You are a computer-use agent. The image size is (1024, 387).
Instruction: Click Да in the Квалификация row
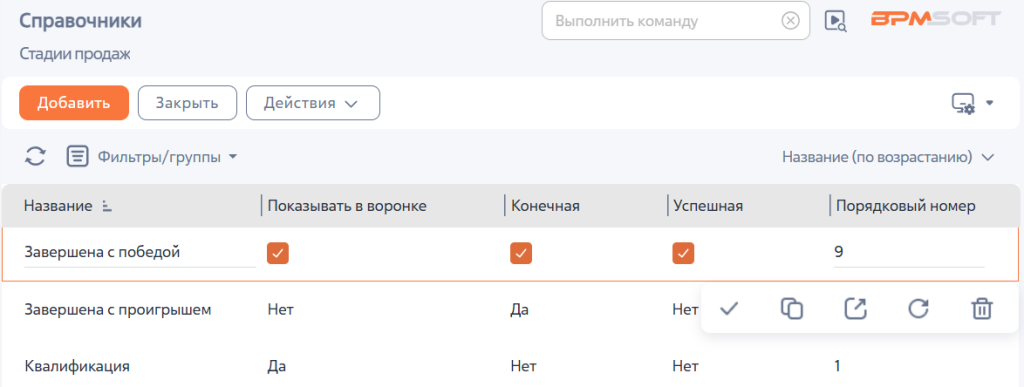tap(277, 366)
